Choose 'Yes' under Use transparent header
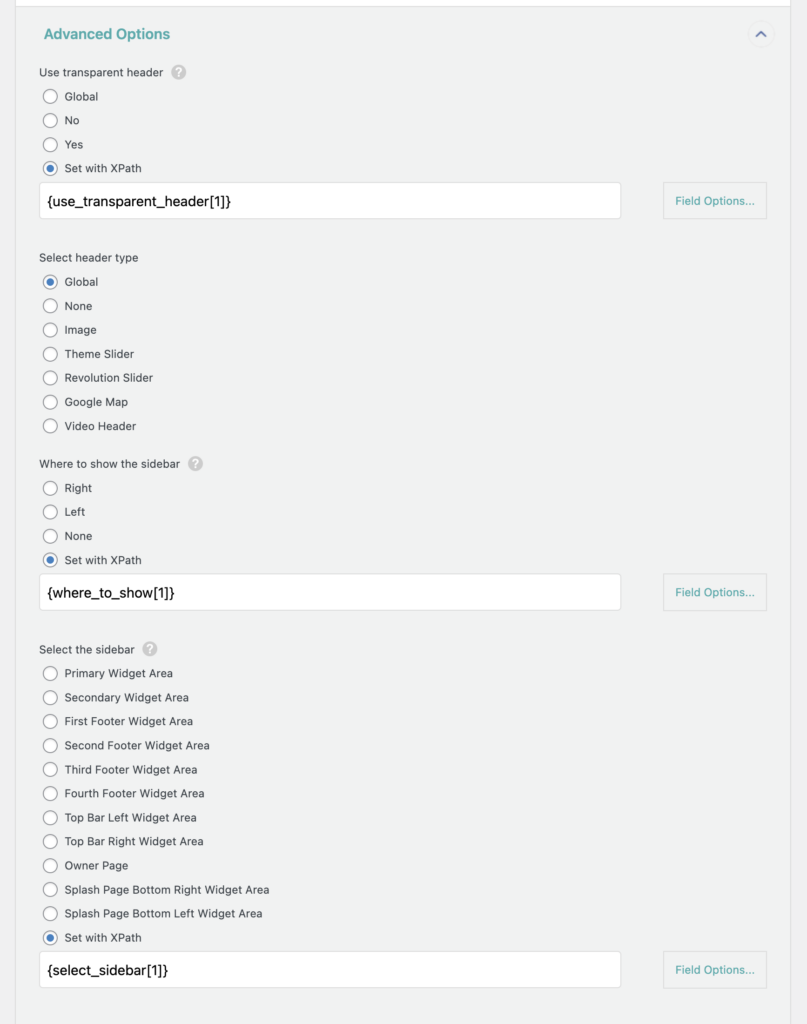This screenshot has width=807, height=1024. 50,144
